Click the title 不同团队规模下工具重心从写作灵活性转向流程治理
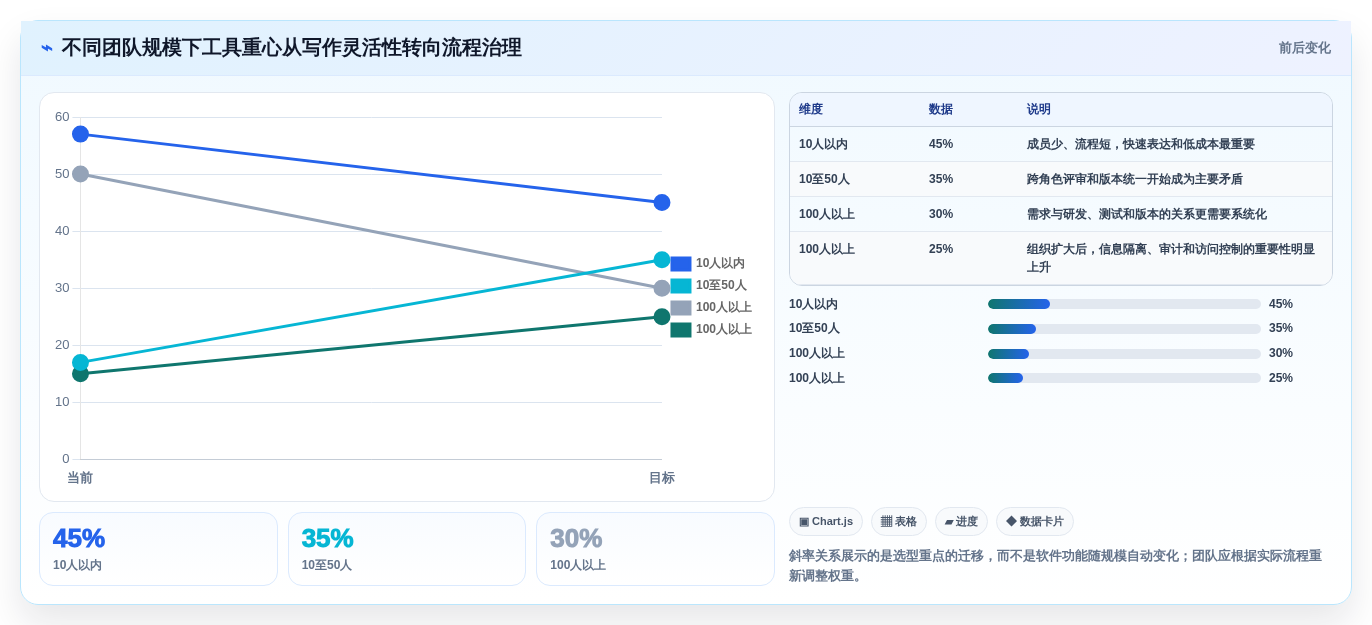This screenshot has height=625, width=1372. (291, 48)
